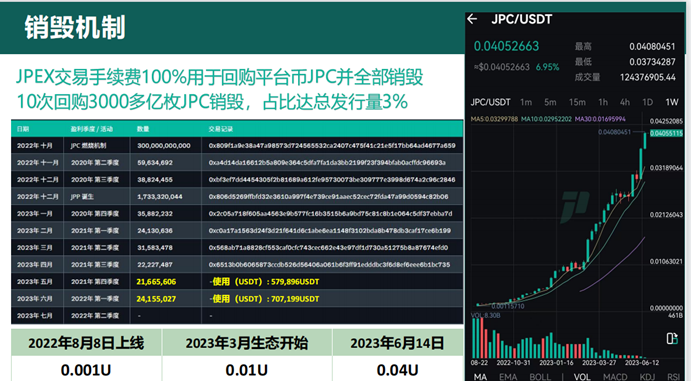Open the October 2022 burn transaction hash
The image size is (691, 381).
332,145
